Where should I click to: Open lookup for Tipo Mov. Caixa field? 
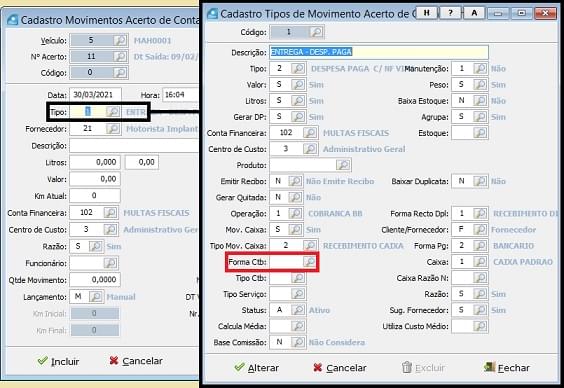point(310,246)
